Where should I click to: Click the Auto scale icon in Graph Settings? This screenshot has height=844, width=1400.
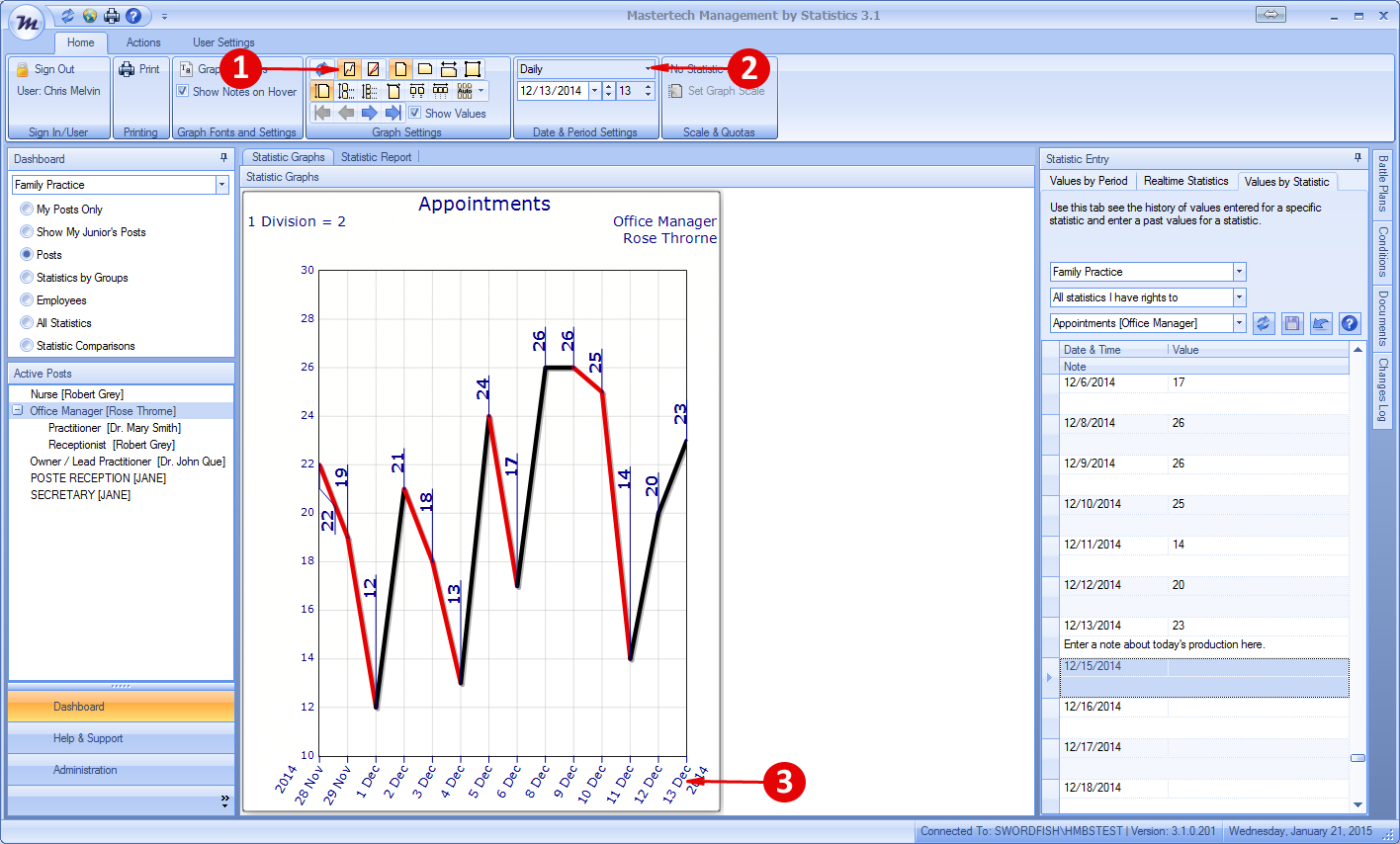pos(465,91)
